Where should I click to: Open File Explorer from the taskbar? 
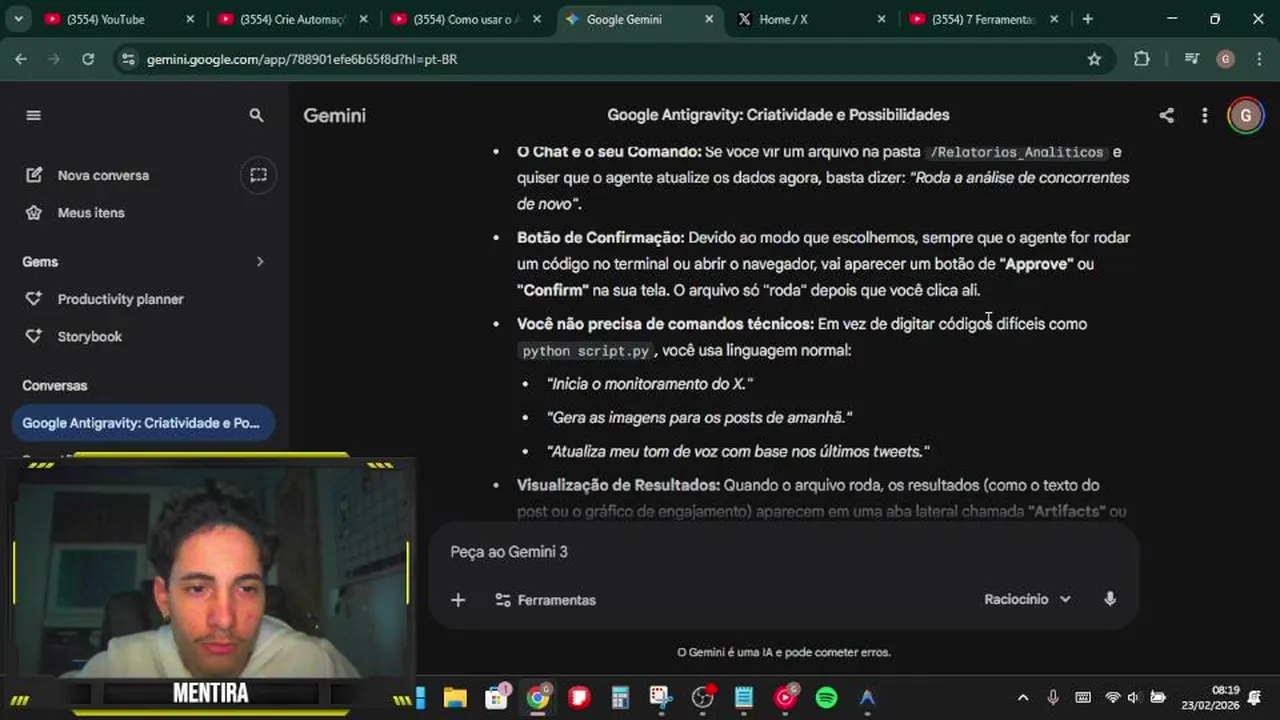455,698
